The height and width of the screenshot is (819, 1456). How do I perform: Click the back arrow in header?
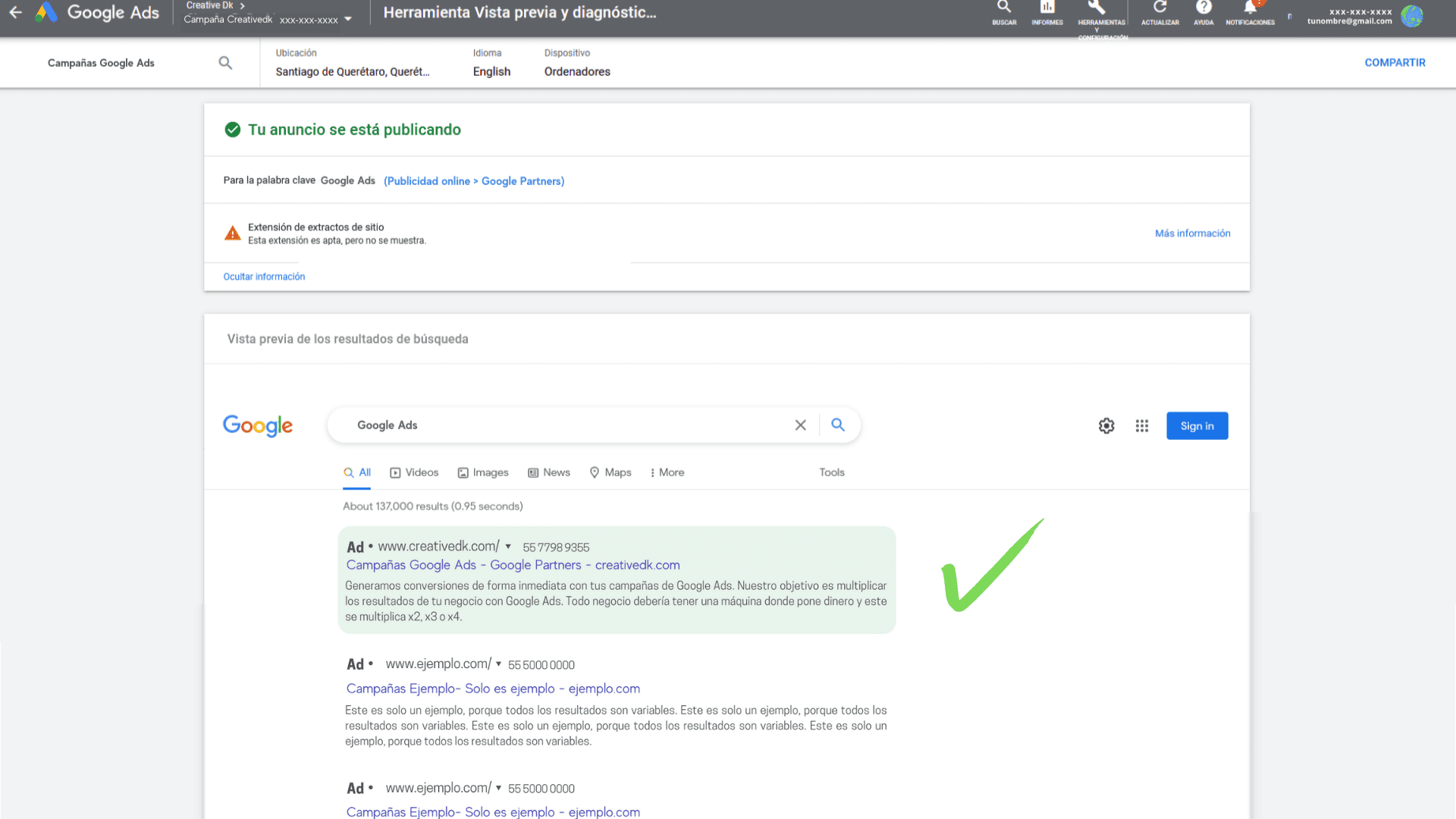coord(15,13)
